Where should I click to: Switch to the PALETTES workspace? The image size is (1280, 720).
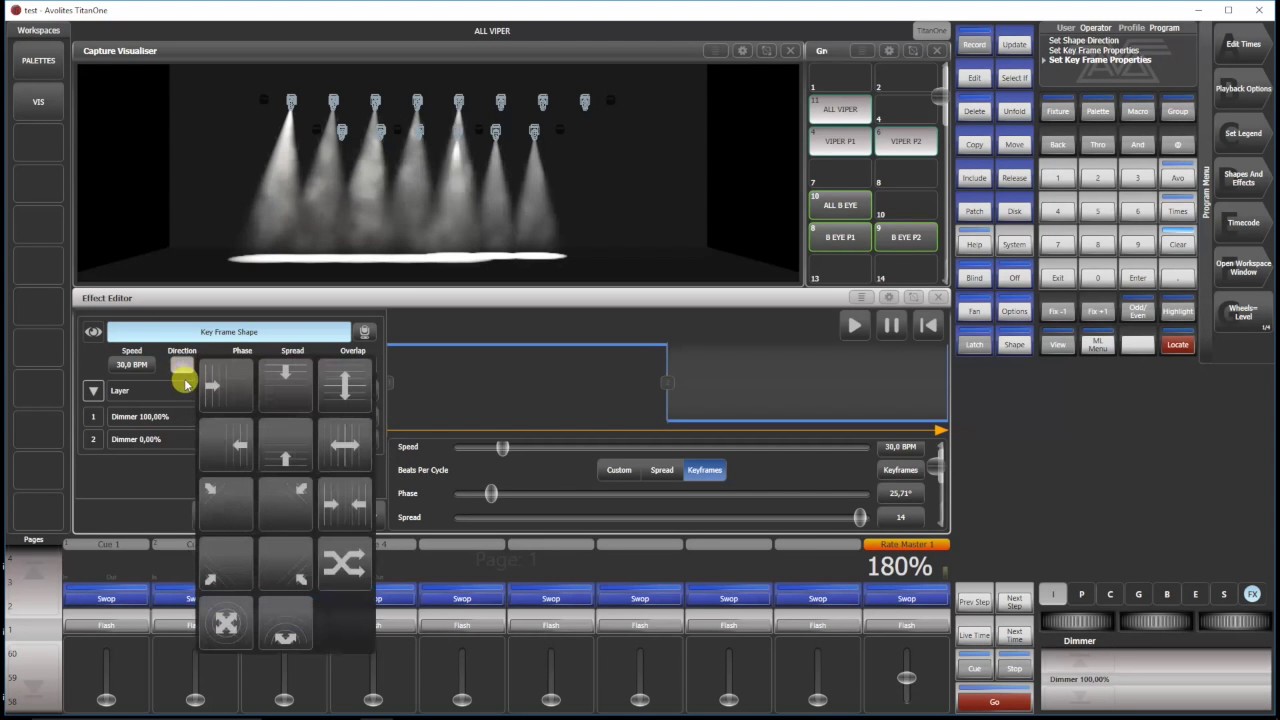[x=39, y=61]
